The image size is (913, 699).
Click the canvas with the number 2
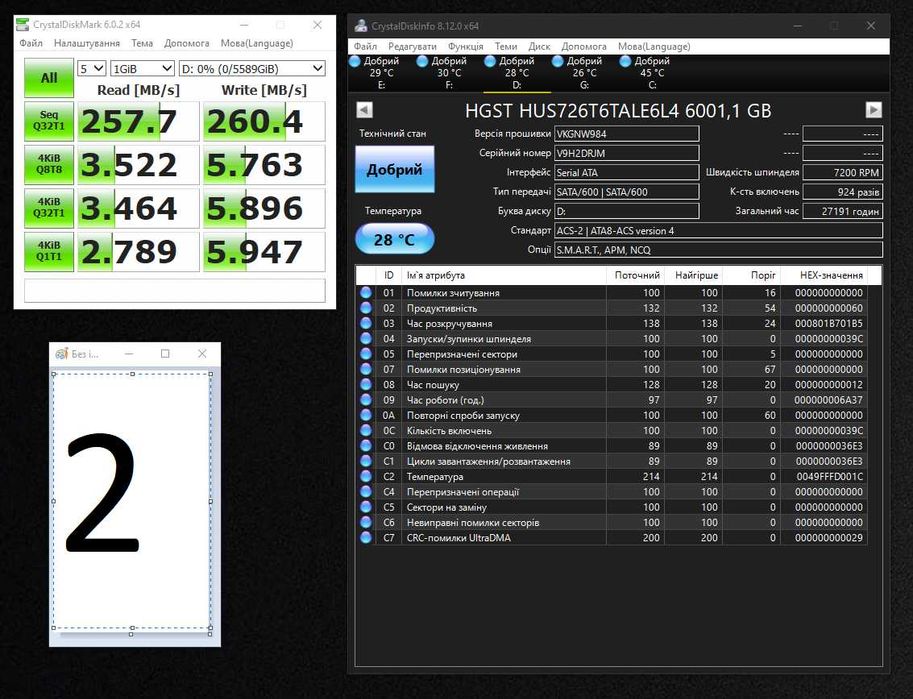[x=132, y=501]
